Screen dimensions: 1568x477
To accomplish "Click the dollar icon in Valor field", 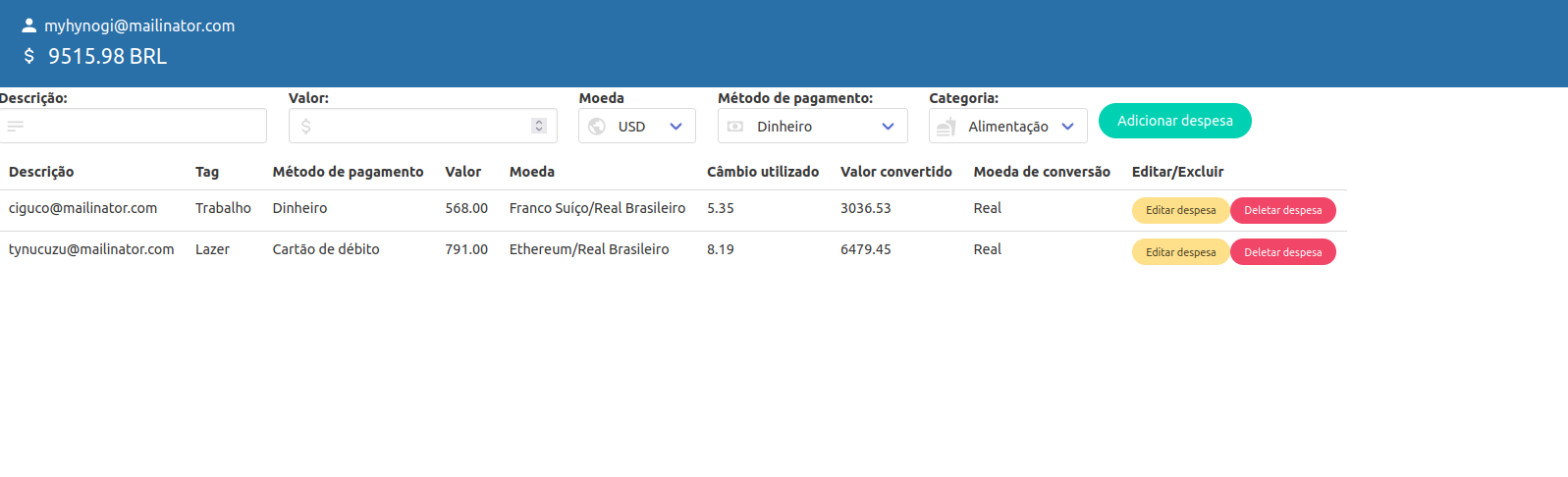I will 306,126.
